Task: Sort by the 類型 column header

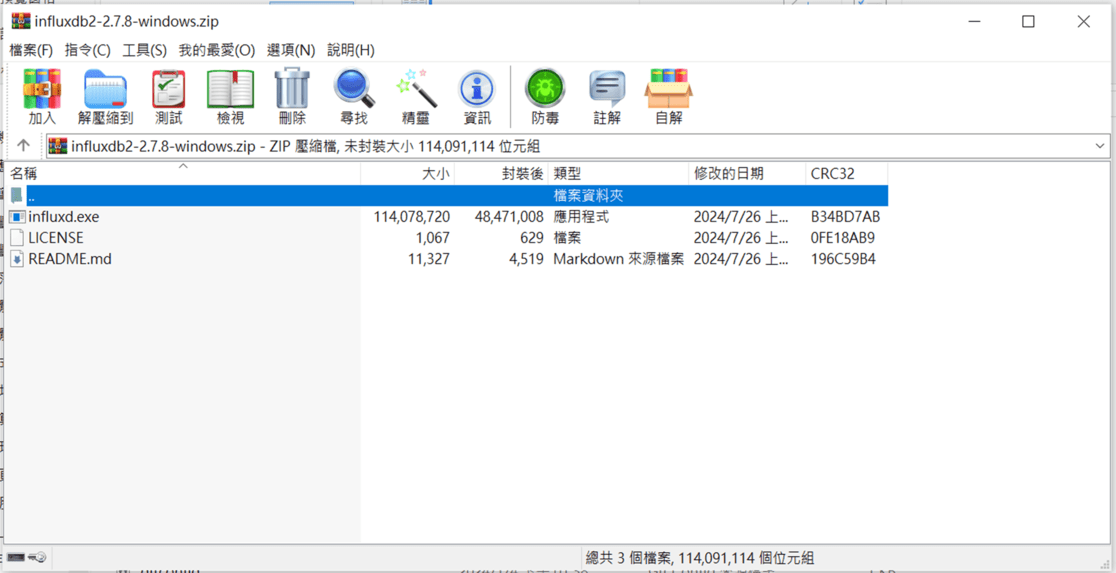Action: tap(618, 174)
